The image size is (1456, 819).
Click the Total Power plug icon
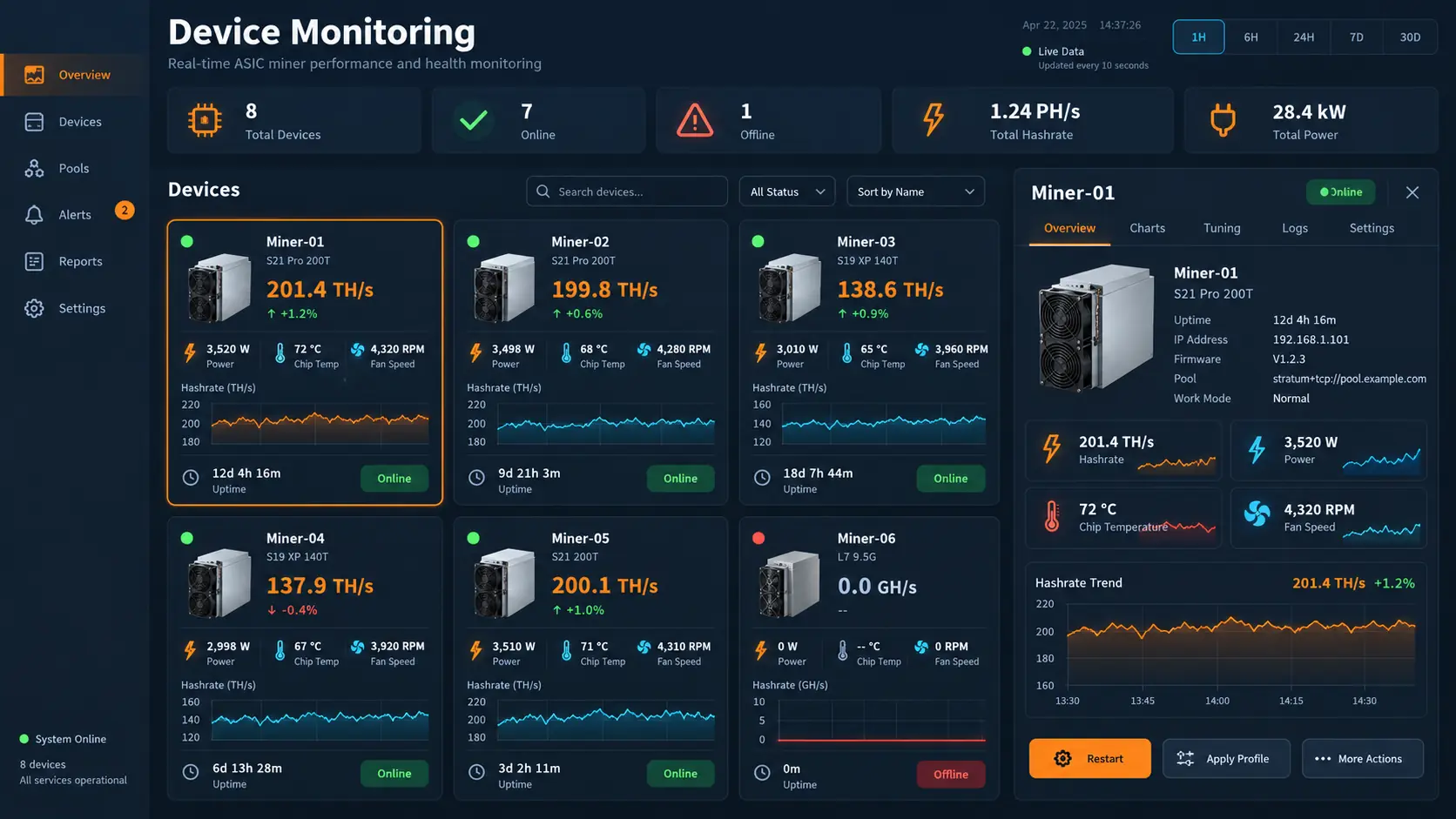click(x=1223, y=120)
